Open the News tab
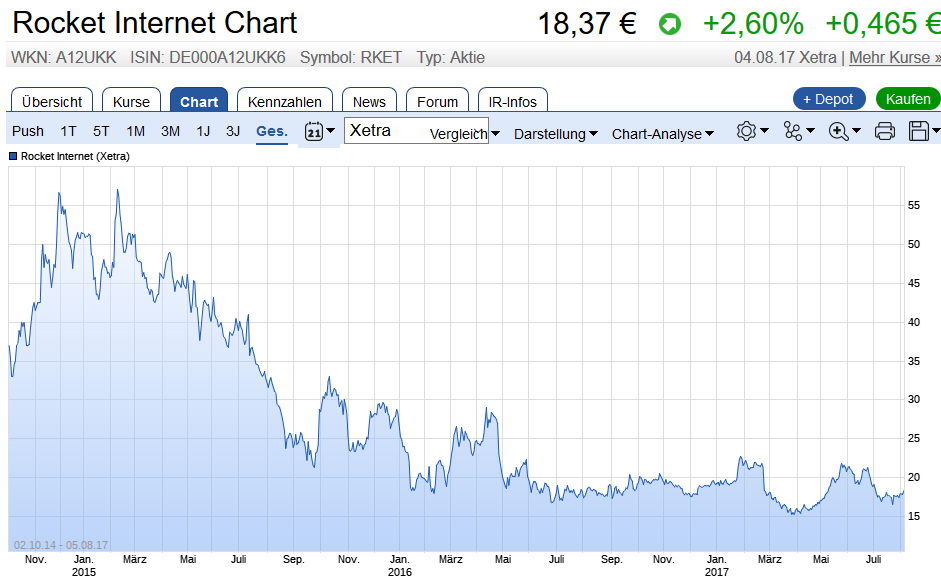Viewport: 941px width, 582px height. tap(369, 101)
